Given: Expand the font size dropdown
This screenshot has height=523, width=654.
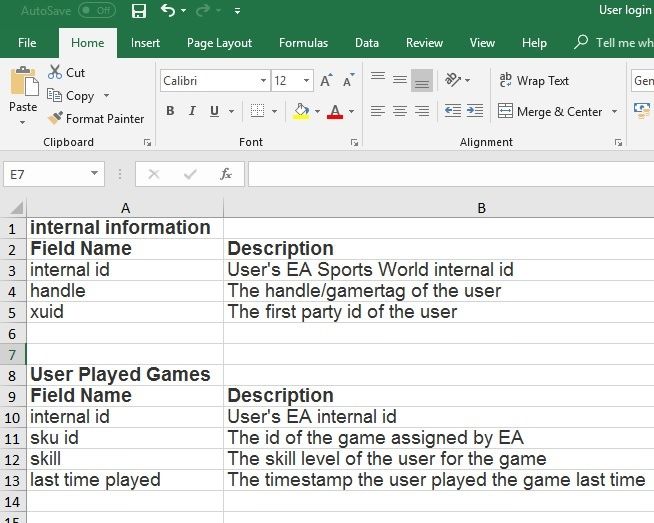Looking at the screenshot, I should [306, 81].
